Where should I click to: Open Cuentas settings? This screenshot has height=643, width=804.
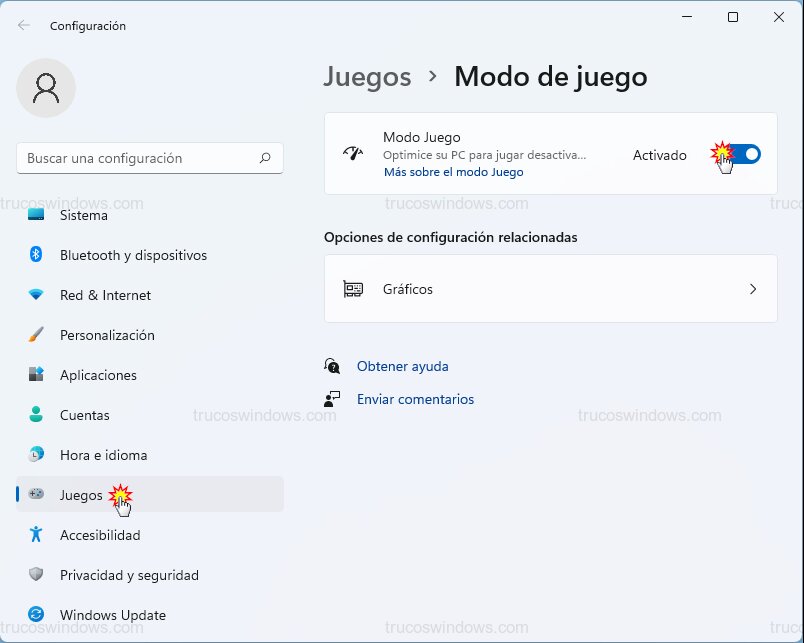pos(86,415)
